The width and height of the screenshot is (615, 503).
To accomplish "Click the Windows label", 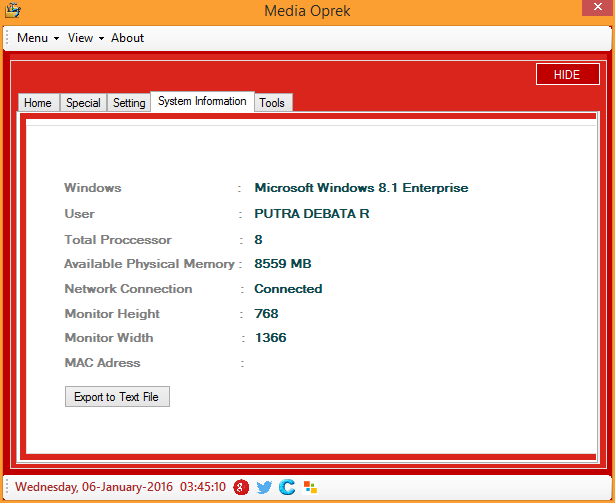I will (x=93, y=188).
